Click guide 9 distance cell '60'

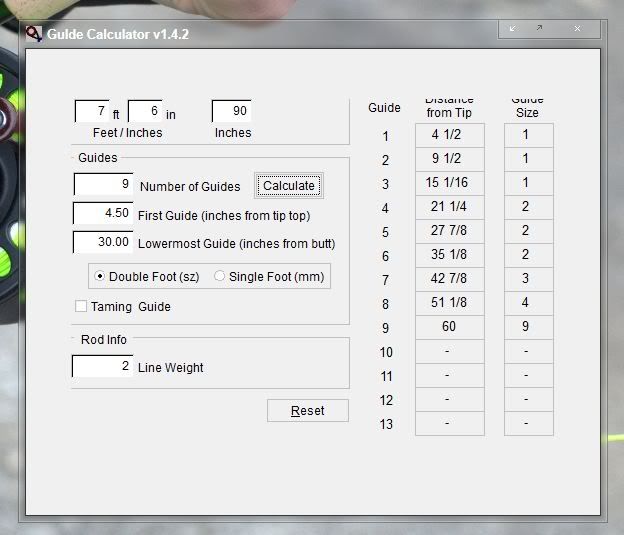(450, 327)
